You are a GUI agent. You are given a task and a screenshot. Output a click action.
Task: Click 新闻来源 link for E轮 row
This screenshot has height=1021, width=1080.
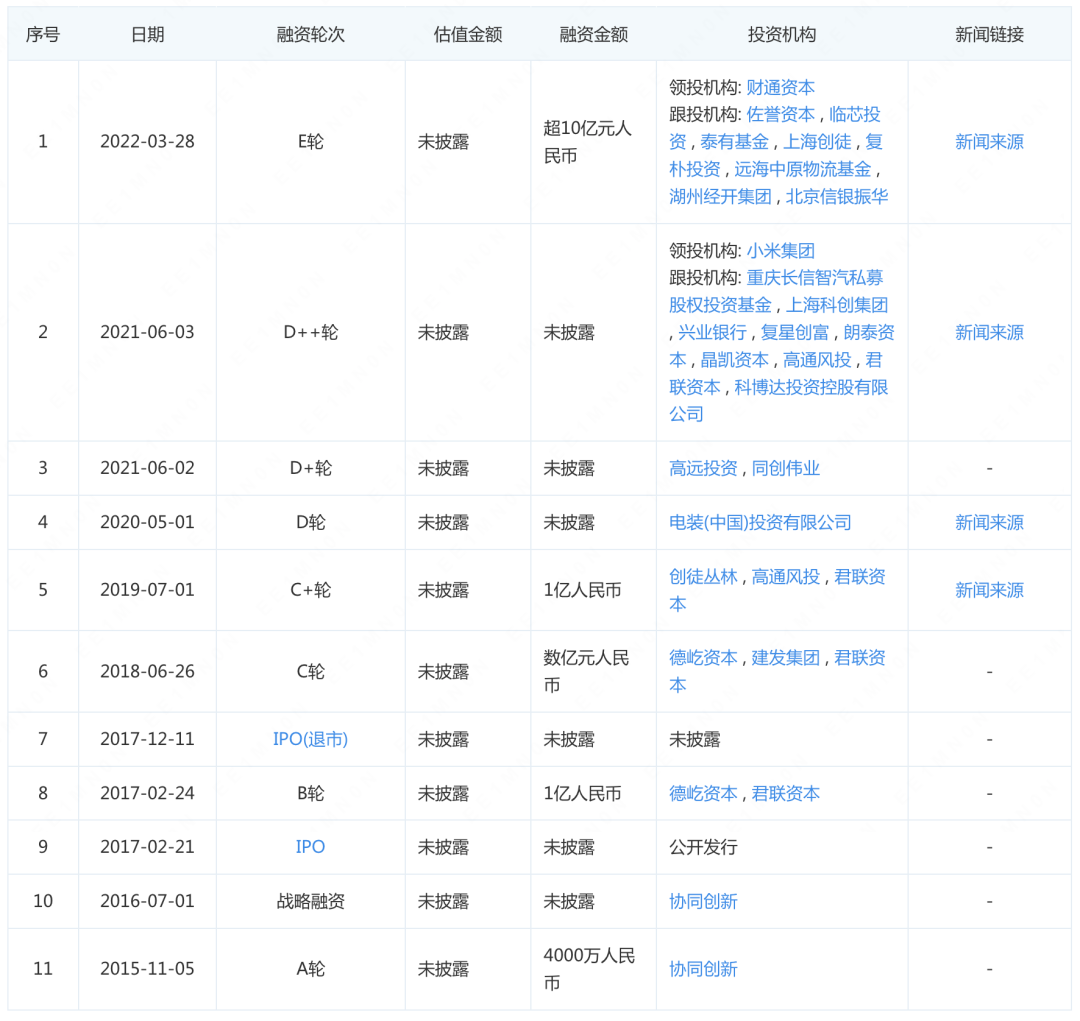click(x=989, y=142)
